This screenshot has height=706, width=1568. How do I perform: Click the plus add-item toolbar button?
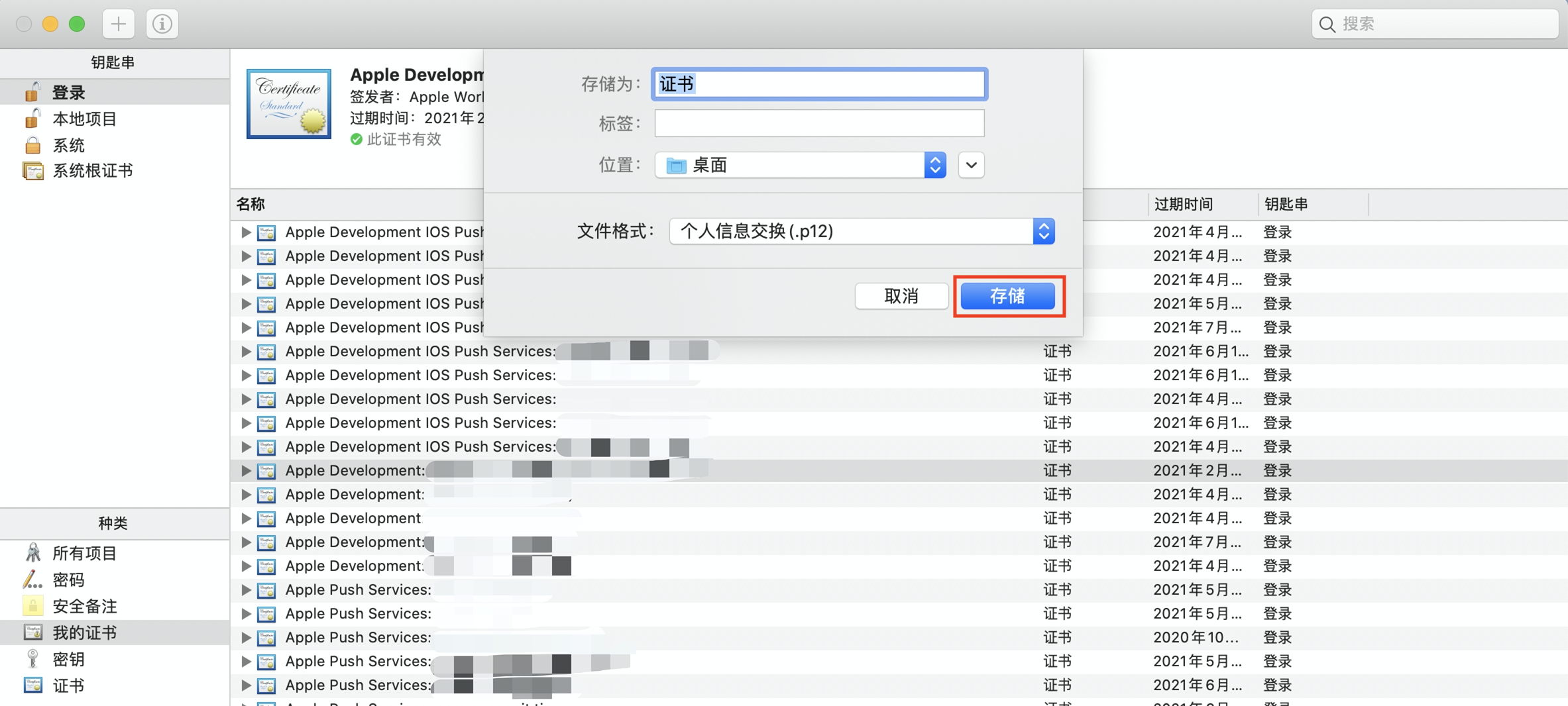pos(119,24)
